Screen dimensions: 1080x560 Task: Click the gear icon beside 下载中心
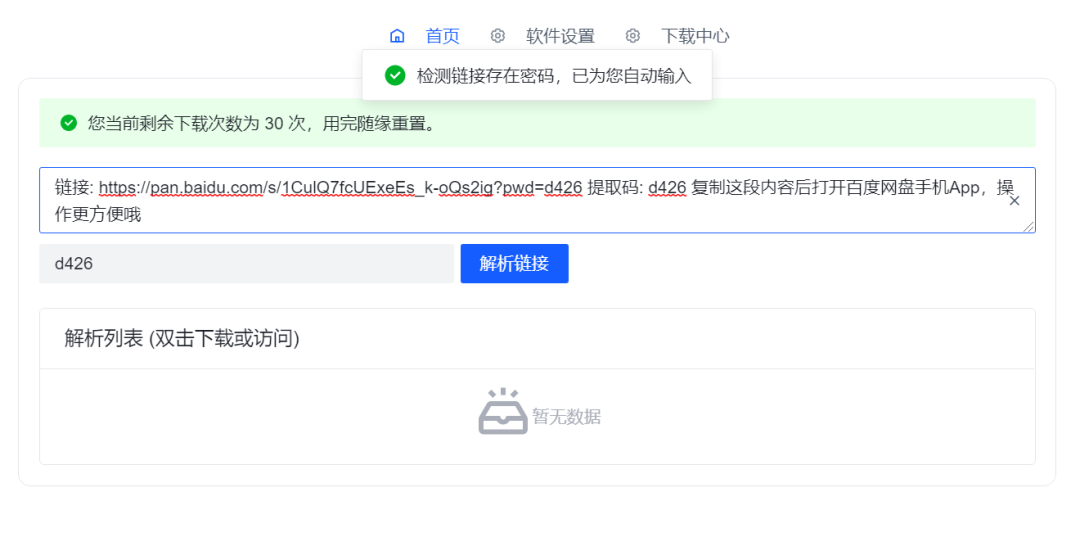tap(632, 36)
